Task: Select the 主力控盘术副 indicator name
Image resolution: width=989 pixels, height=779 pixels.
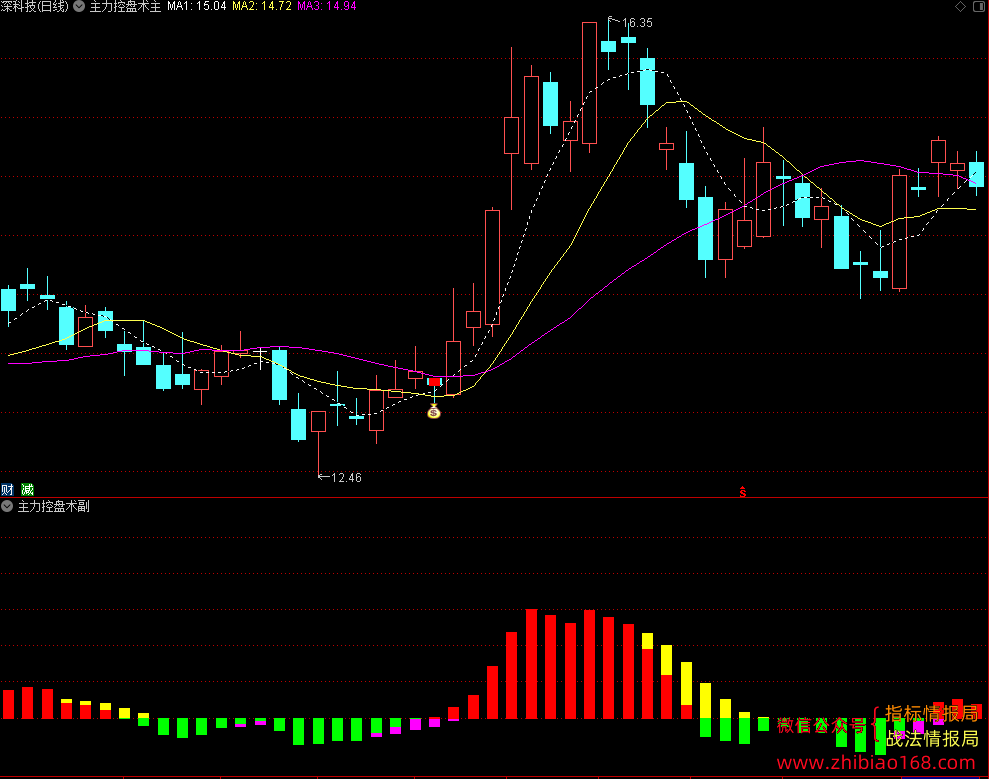Action: pyautogui.click(x=54, y=507)
